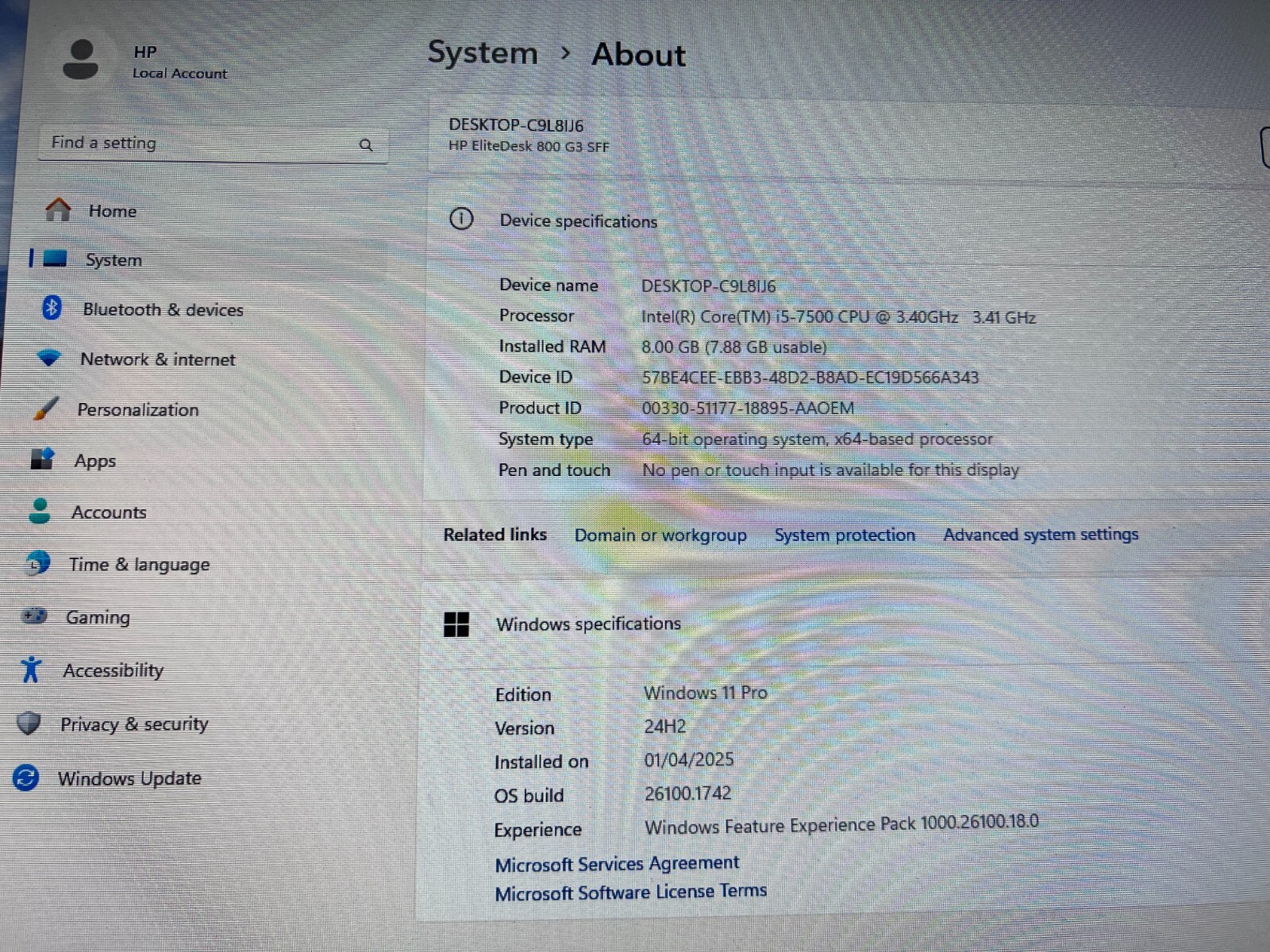The image size is (1270, 952).
Task: Click the Bluetooth icon in sidebar
Action: pos(52,308)
